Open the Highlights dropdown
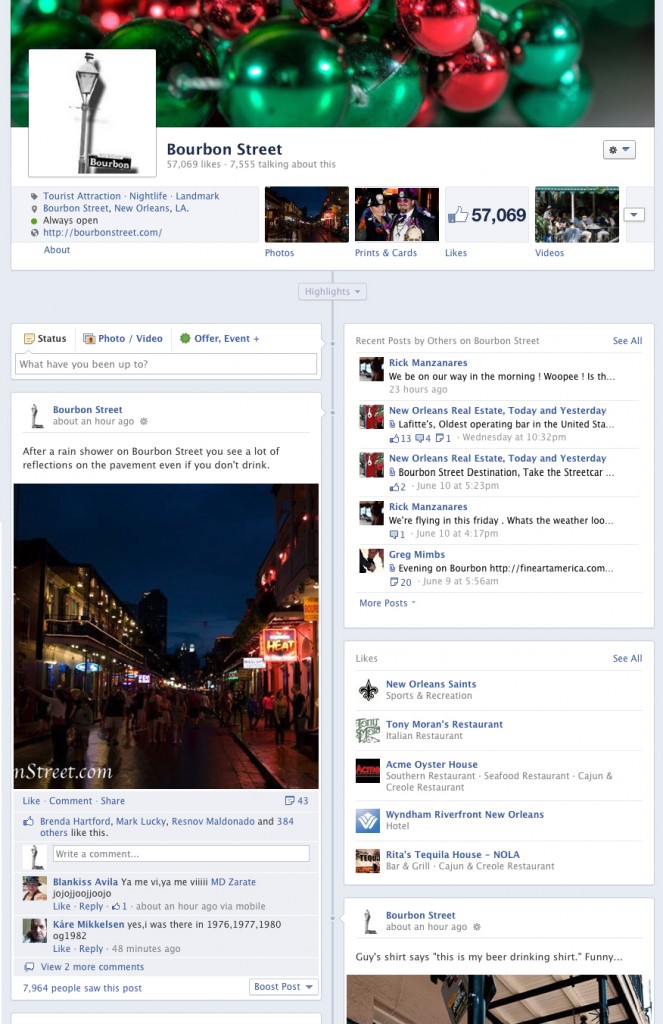Viewport: 663px width, 1024px height. pyautogui.click(x=332, y=291)
